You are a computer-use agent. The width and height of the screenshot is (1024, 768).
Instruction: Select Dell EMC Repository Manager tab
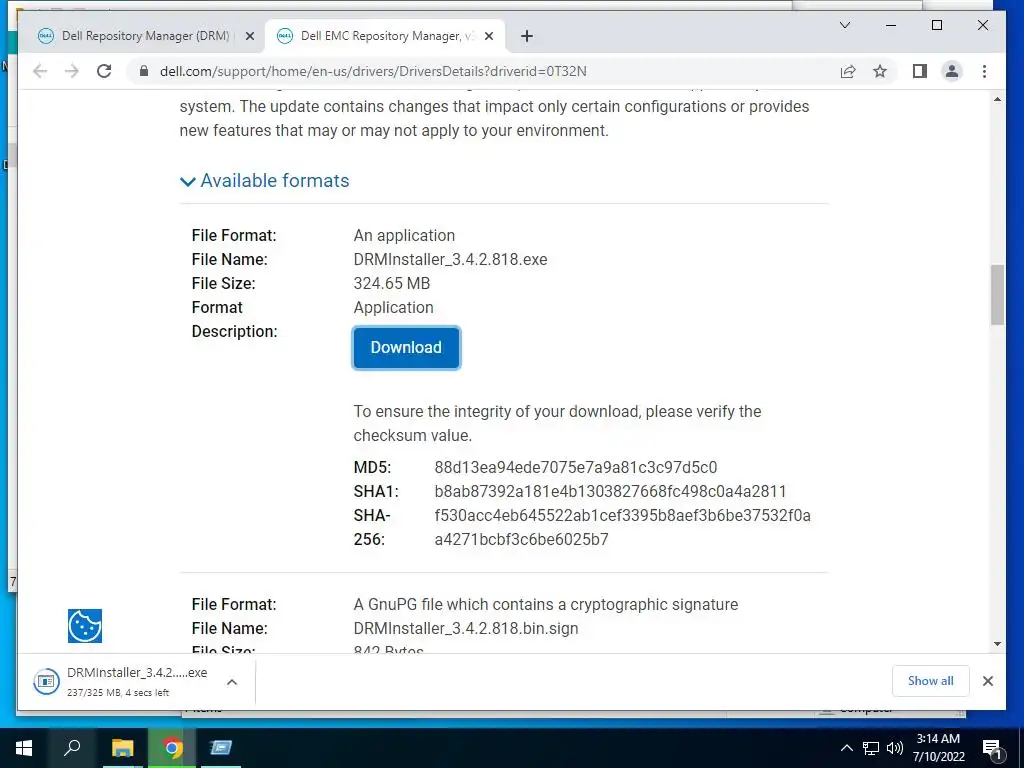point(384,36)
